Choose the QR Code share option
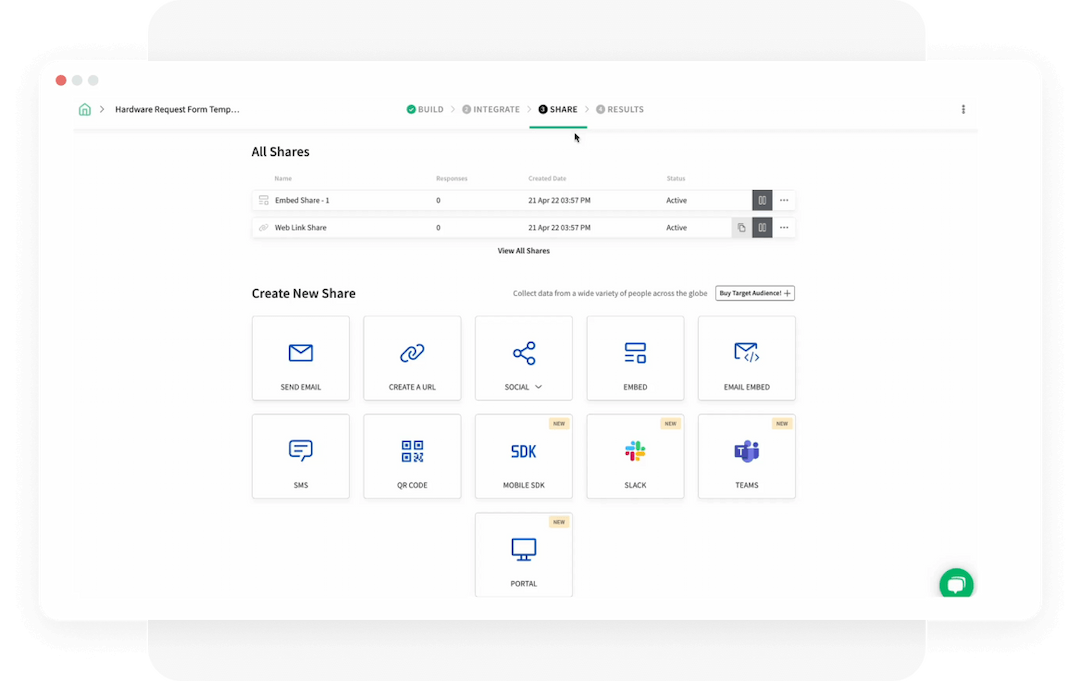 [412, 456]
